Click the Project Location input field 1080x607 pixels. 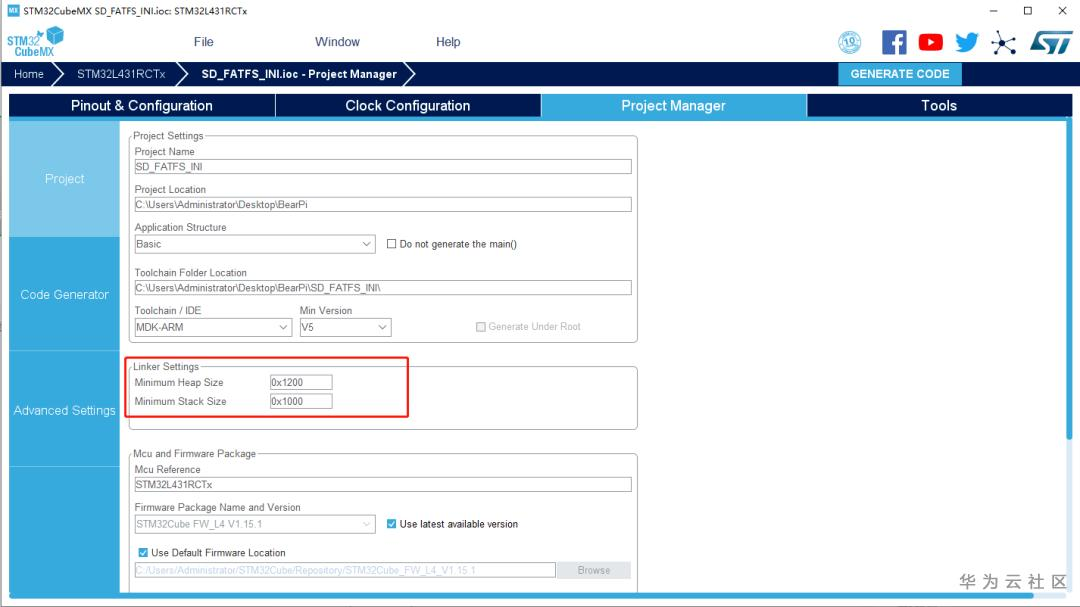pos(383,205)
